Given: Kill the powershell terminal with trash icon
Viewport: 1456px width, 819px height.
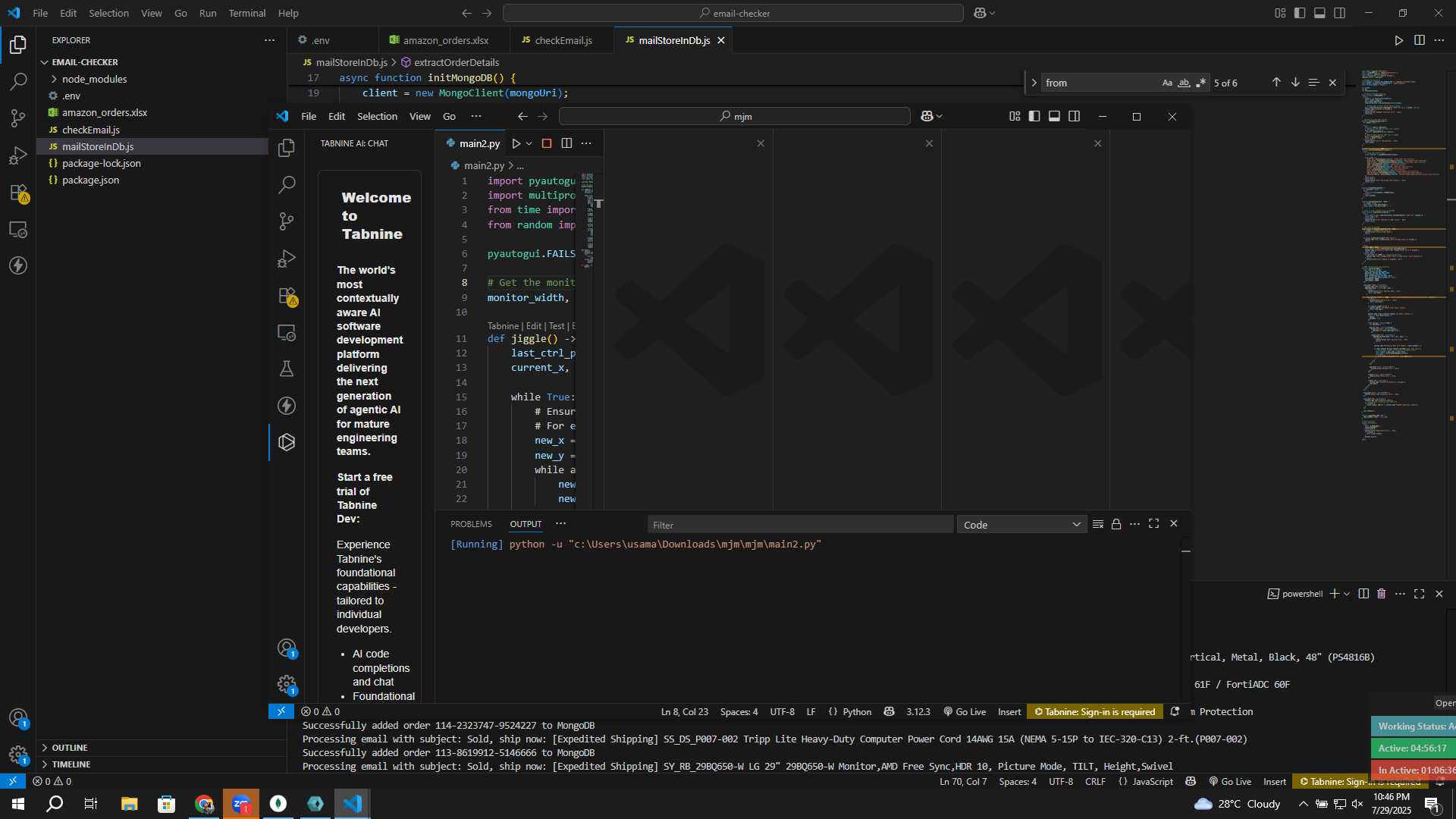Looking at the screenshot, I should (x=1382, y=594).
